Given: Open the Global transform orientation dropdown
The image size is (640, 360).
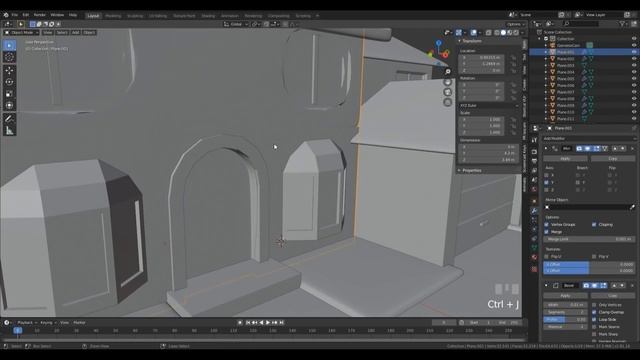Looking at the screenshot, I should tap(236, 24).
